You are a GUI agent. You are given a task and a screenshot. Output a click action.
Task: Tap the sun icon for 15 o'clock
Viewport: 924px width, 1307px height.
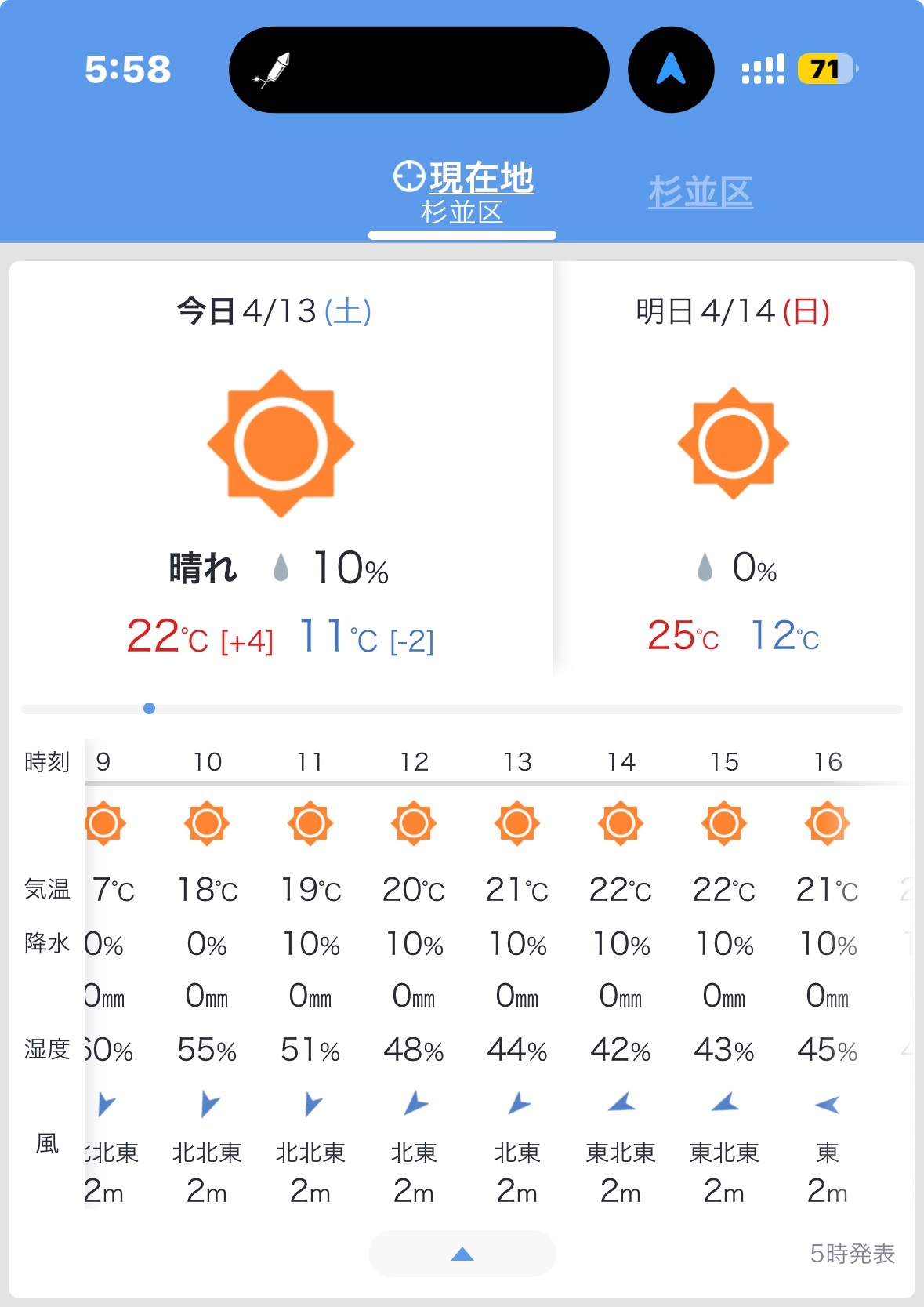tap(724, 823)
